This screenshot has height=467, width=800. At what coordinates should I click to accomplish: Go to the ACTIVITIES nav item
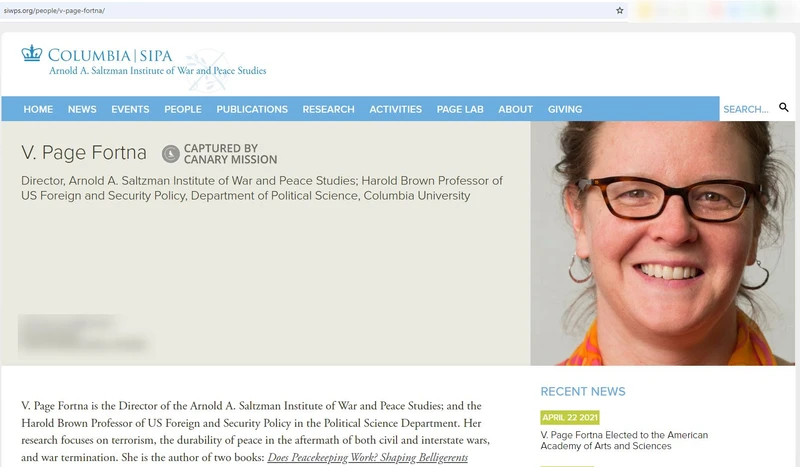(395, 109)
